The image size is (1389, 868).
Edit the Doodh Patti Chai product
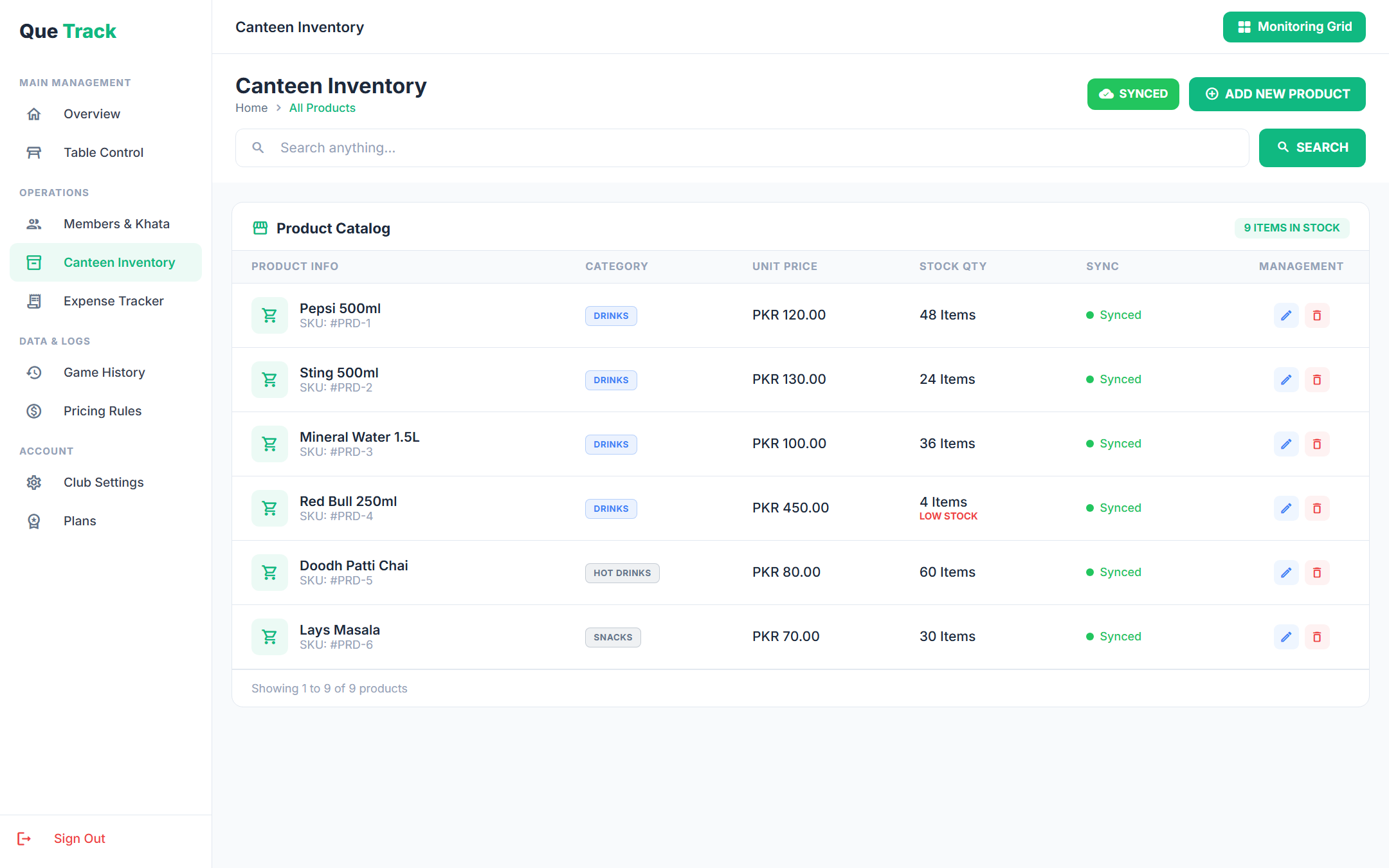point(1286,572)
